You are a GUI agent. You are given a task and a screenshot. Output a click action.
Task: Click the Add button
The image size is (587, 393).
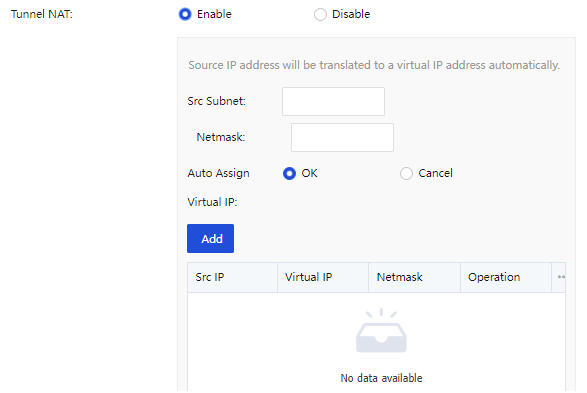pos(210,238)
